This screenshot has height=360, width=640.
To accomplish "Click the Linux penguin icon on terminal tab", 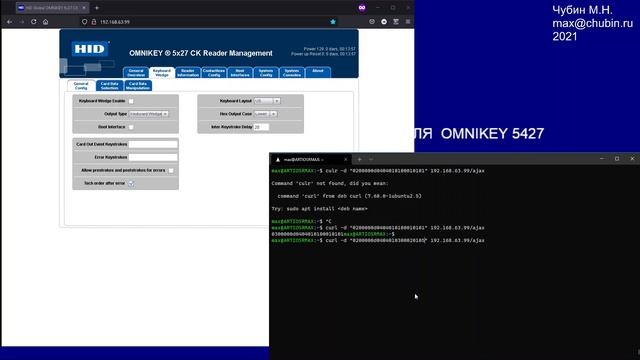I will [x=278, y=160].
